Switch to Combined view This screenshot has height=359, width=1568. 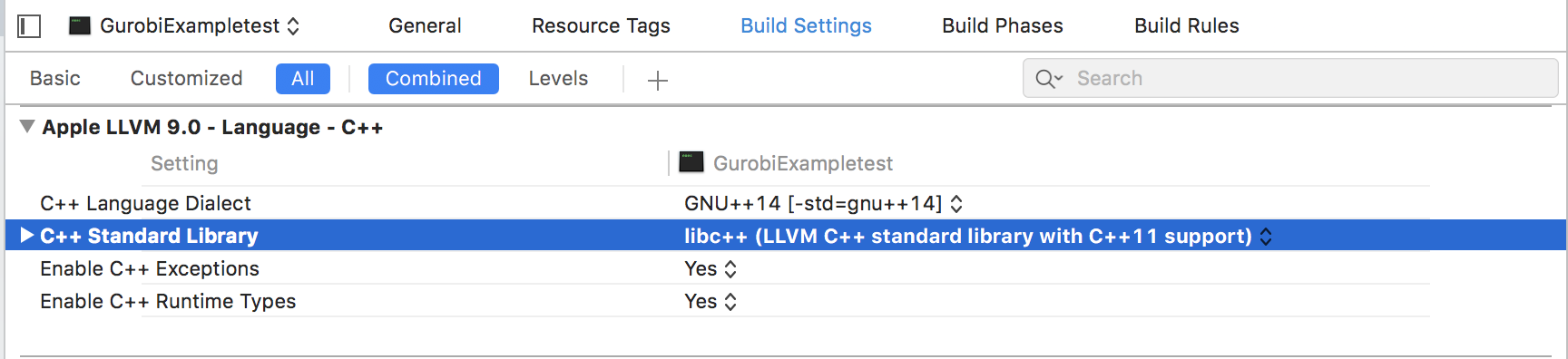(x=434, y=79)
